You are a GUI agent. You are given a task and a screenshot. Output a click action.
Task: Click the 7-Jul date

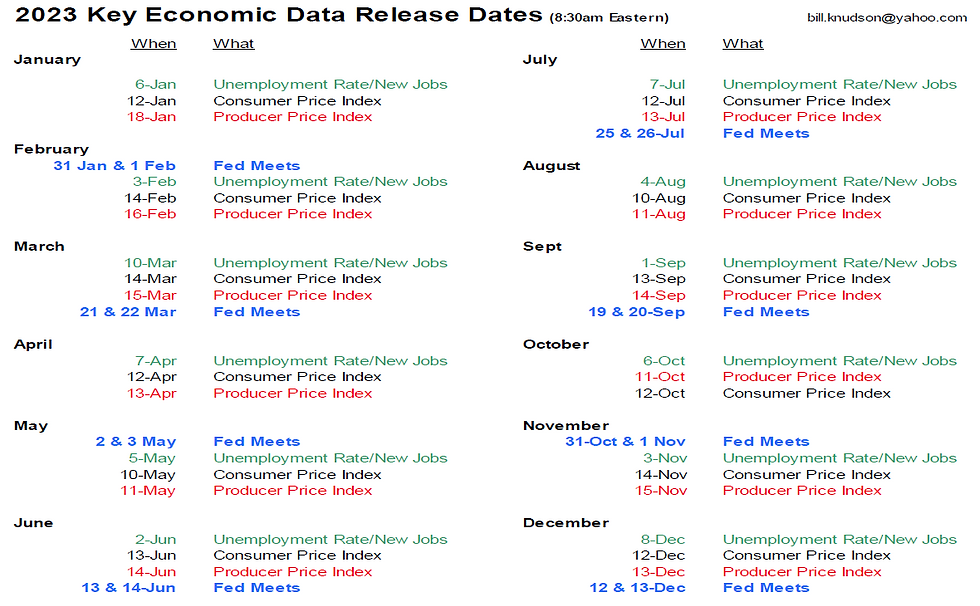point(668,84)
